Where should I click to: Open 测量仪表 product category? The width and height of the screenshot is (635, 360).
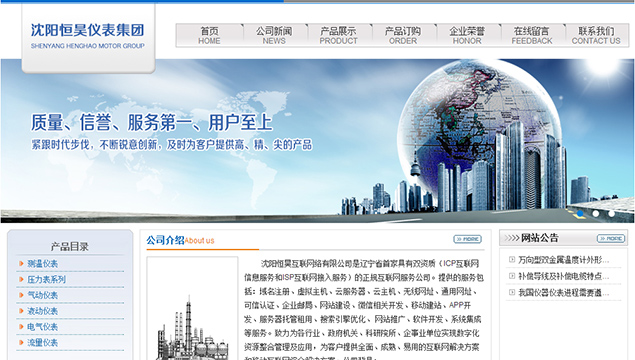pos(43,264)
